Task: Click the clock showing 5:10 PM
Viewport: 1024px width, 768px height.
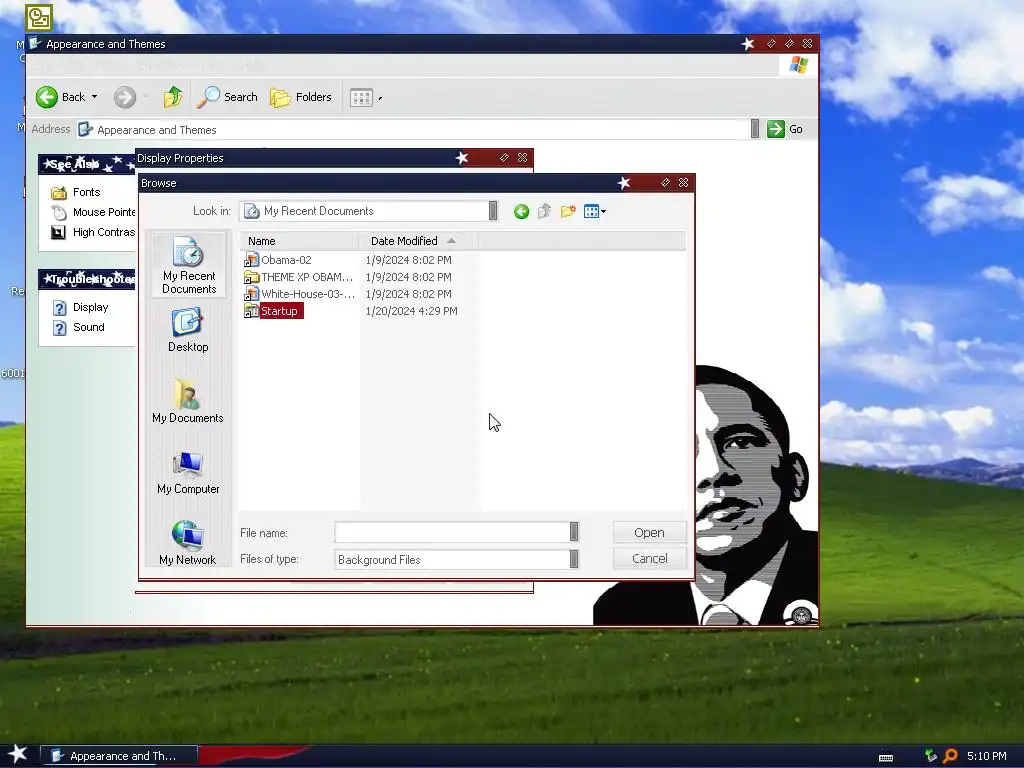Action: (986, 756)
